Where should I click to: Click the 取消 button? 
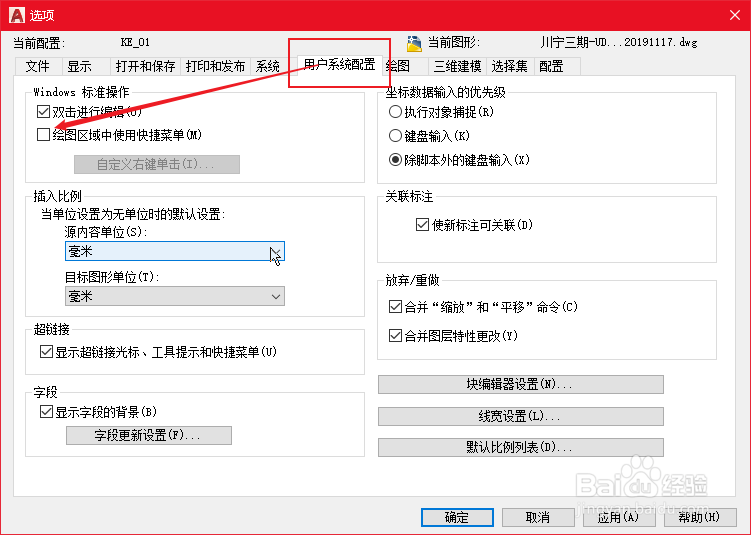(x=538, y=517)
